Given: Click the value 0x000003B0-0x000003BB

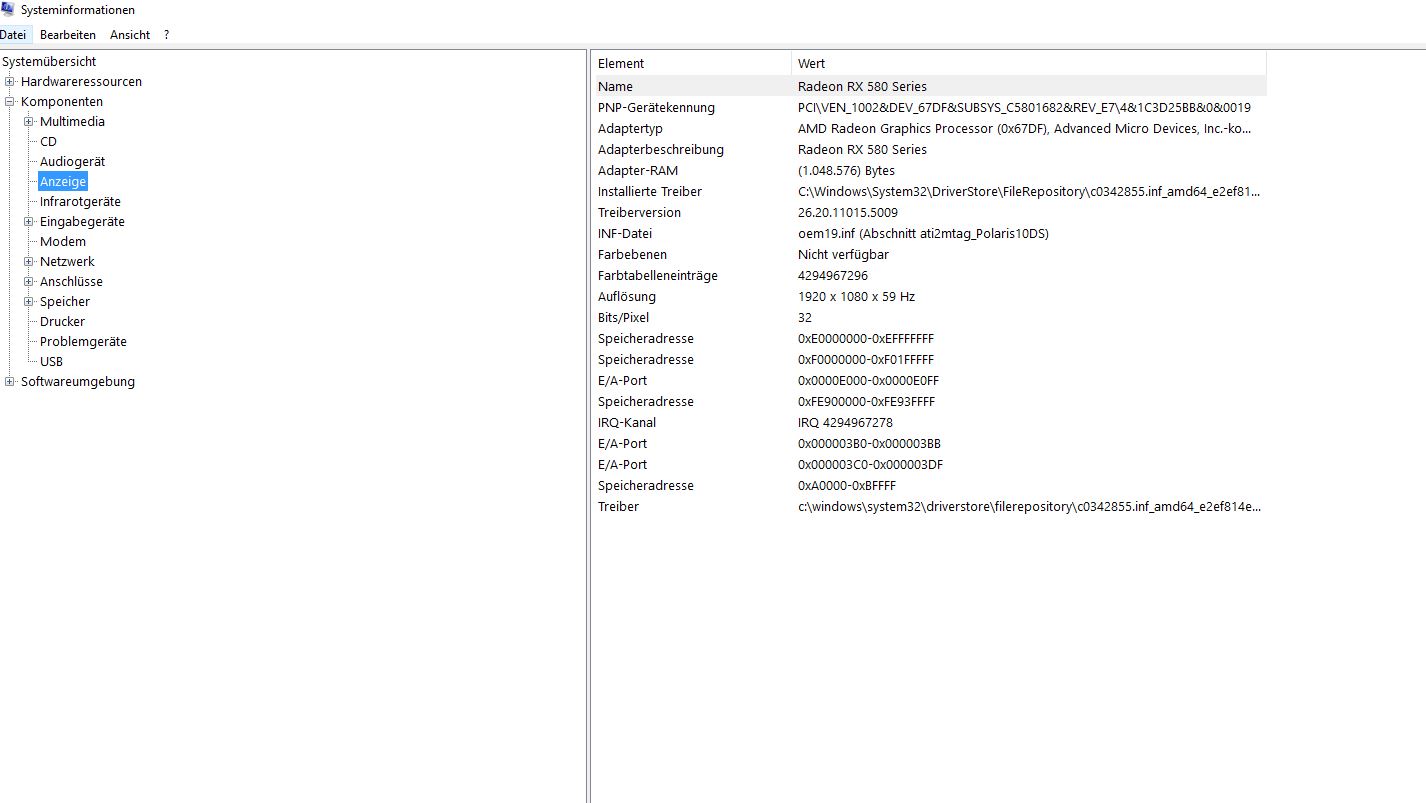Looking at the screenshot, I should click(869, 443).
